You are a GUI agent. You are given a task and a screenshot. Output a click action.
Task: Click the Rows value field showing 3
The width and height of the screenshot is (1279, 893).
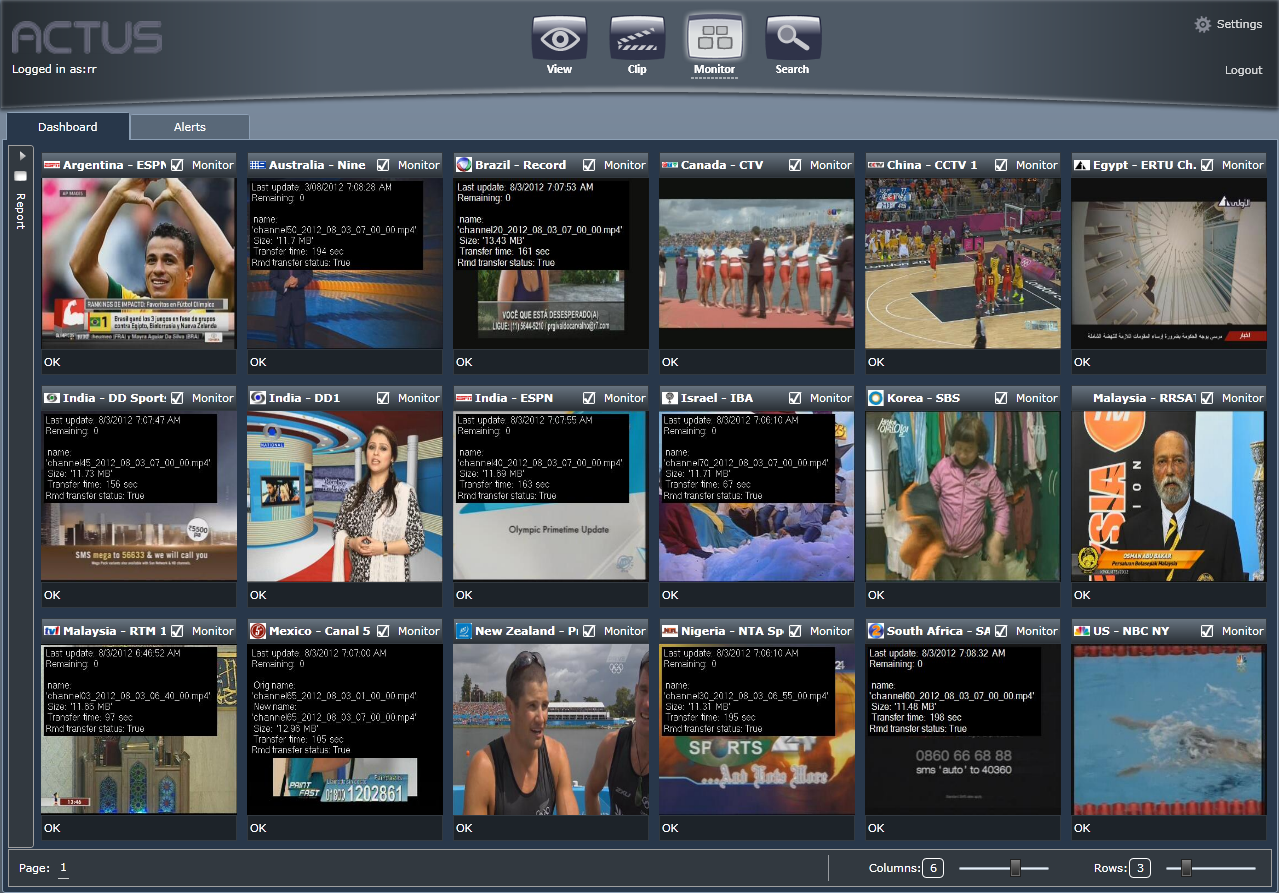(1139, 868)
